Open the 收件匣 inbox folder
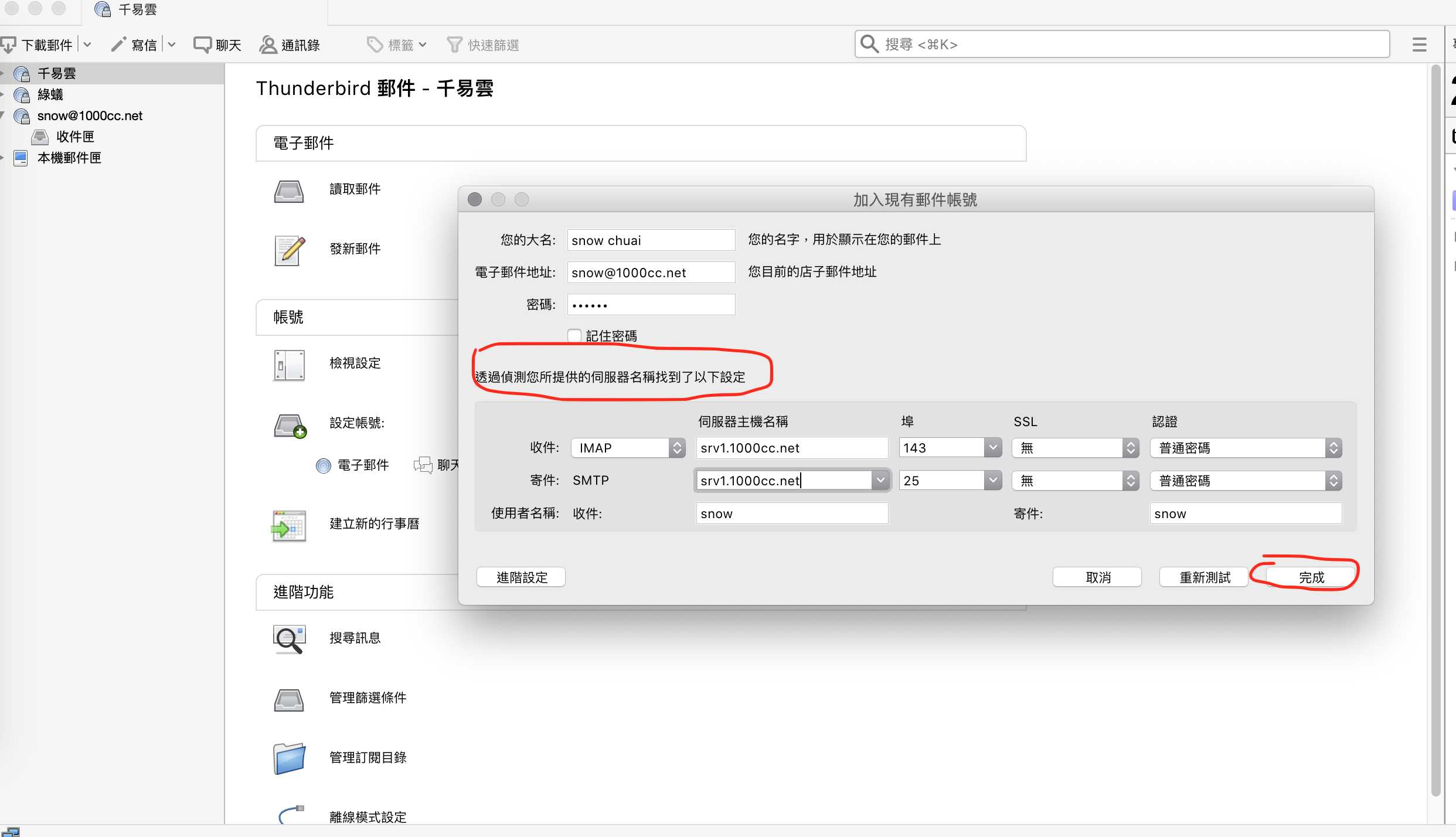 click(75, 137)
